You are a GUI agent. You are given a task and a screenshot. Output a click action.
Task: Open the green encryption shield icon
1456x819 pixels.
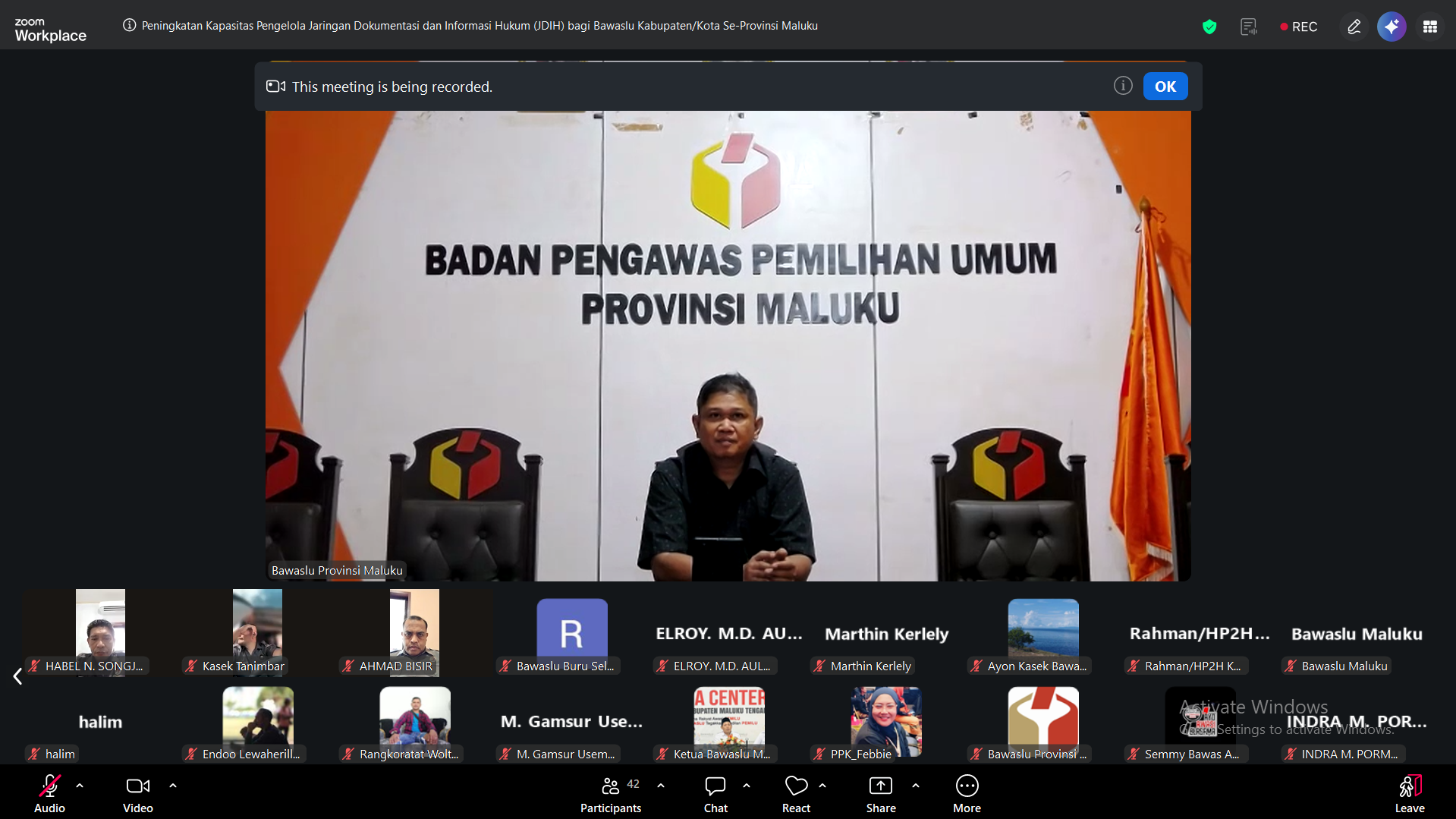point(1209,27)
